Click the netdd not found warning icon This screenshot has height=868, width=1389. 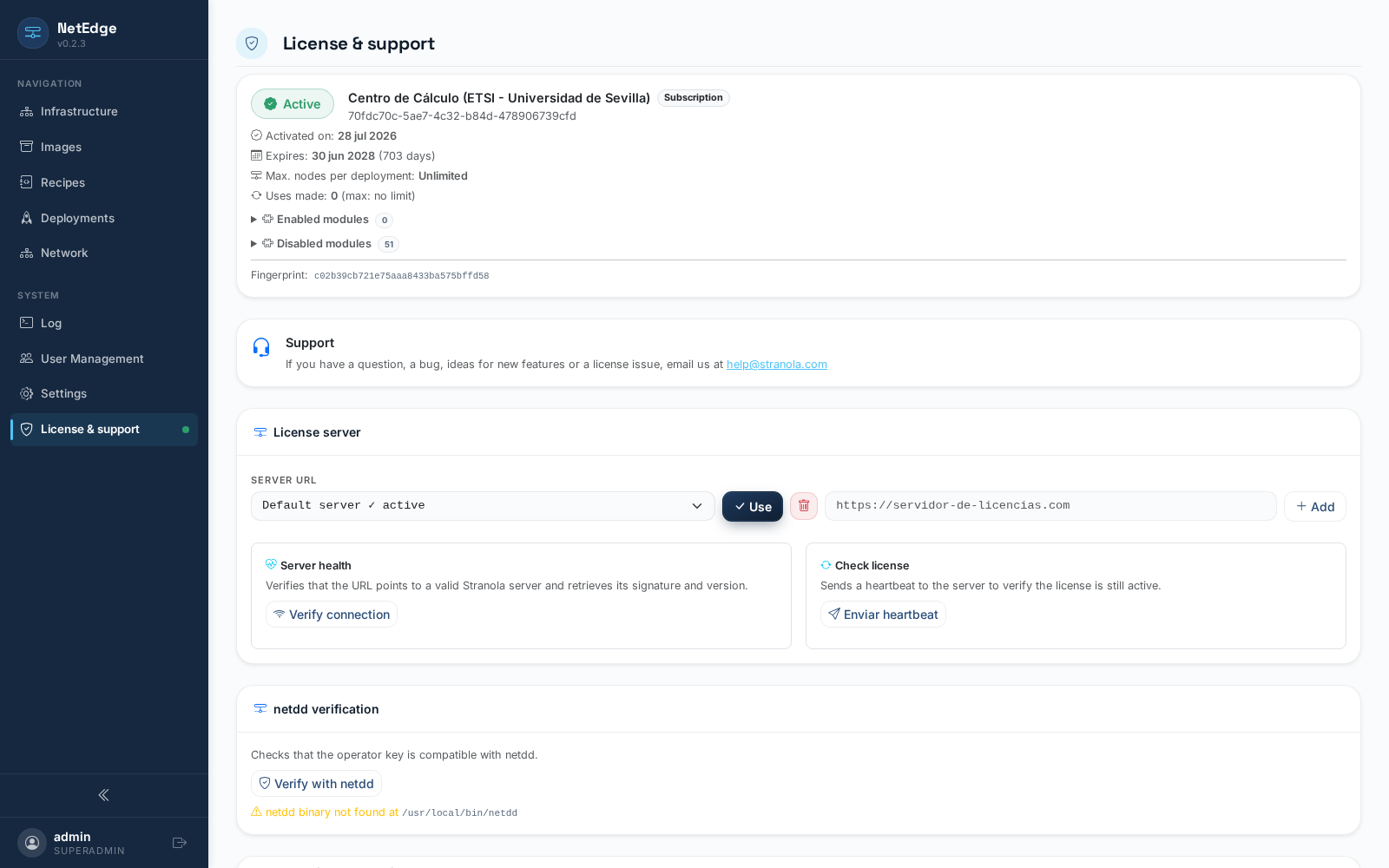(x=256, y=812)
